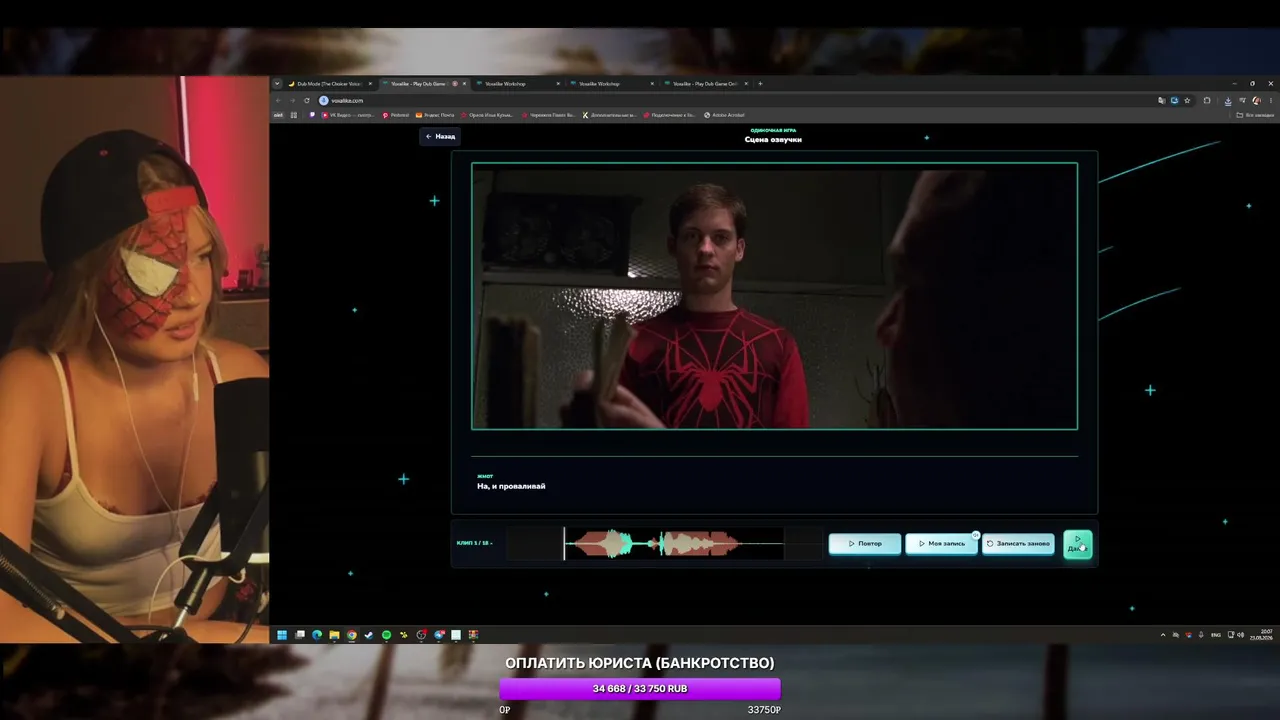
Task: Open Spotify from the taskbar
Action: point(387,635)
